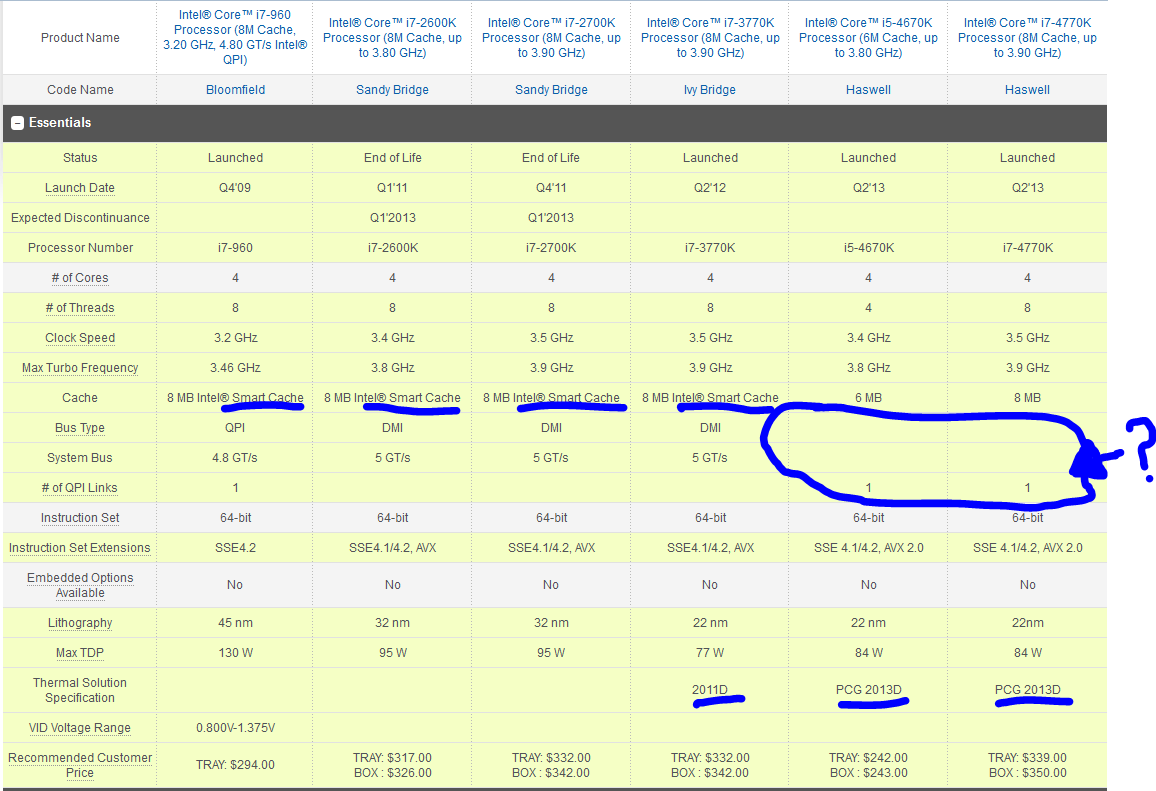Follow the Ivy Bridge code name link

tap(710, 90)
